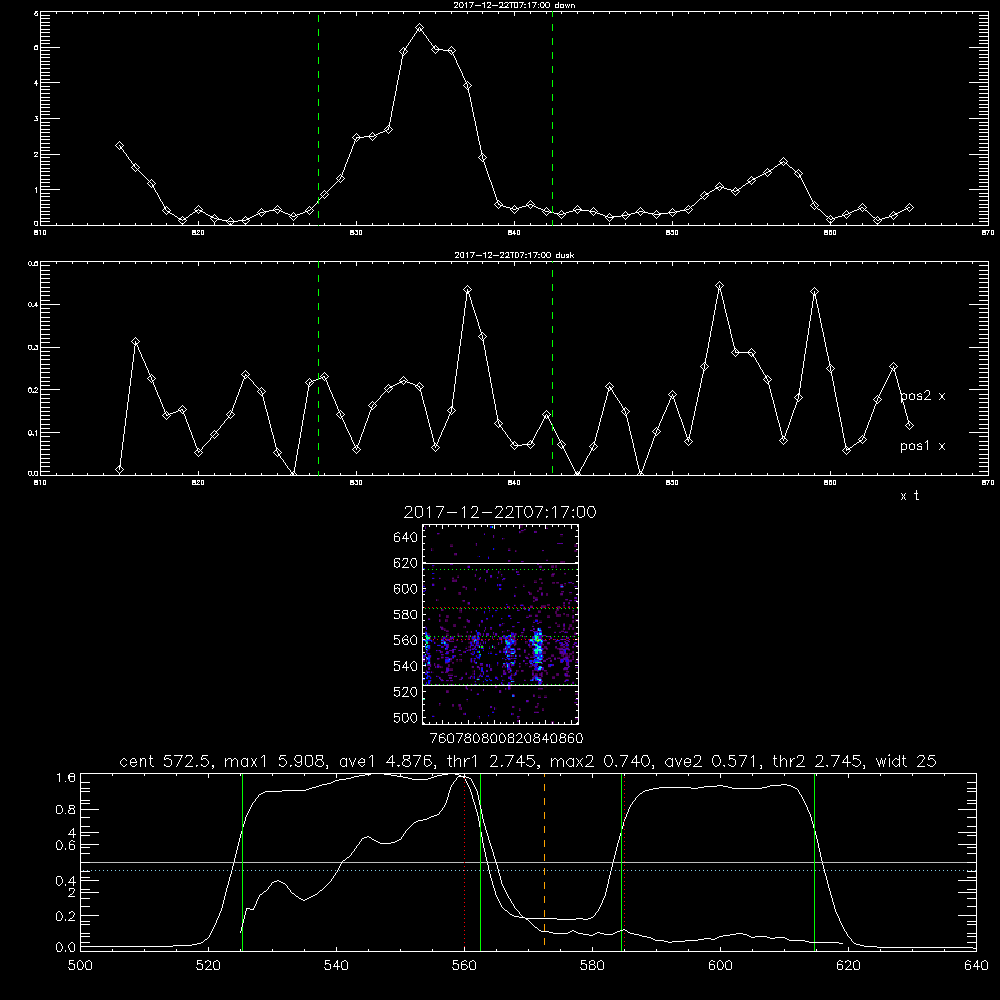Click the 0.4 y-axis label of dusk plot
The width and height of the screenshot is (1000, 1000).
coord(33,305)
